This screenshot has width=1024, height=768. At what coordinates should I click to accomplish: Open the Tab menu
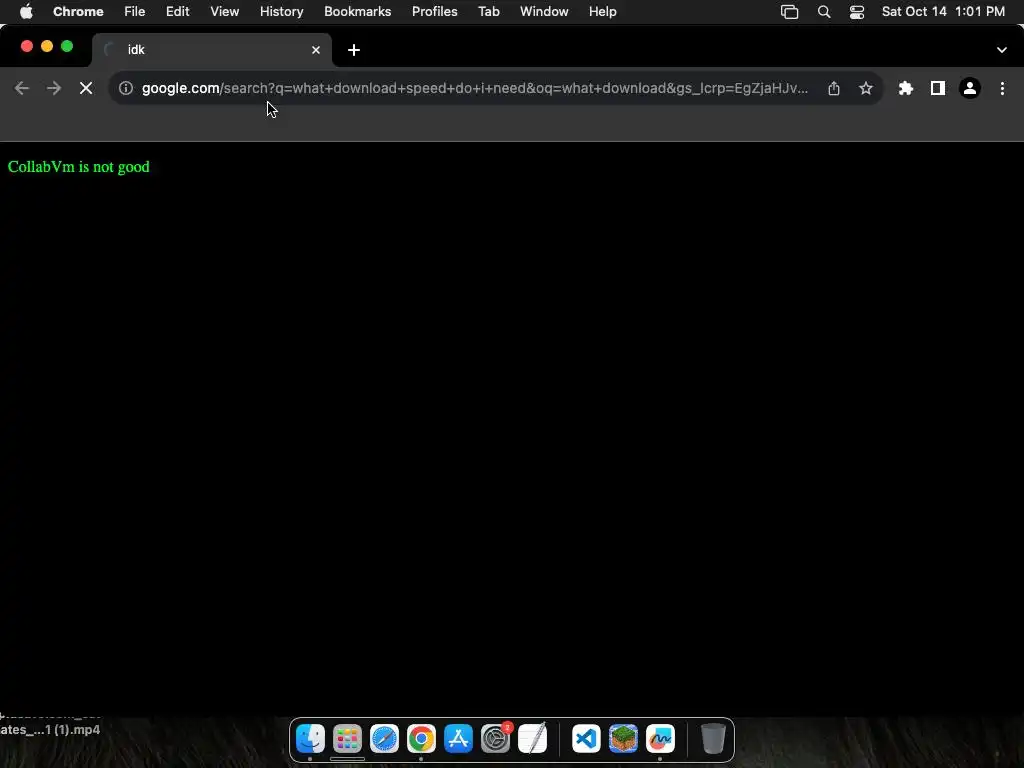click(x=489, y=12)
